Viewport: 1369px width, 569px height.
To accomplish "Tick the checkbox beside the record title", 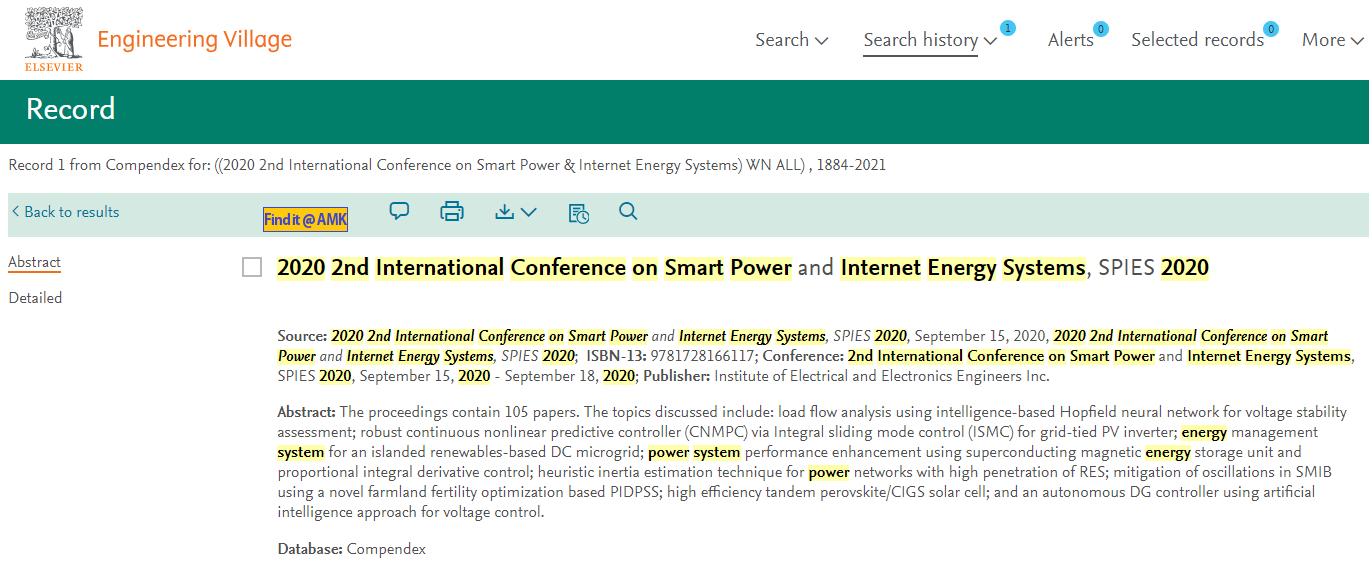I will pyautogui.click(x=252, y=267).
